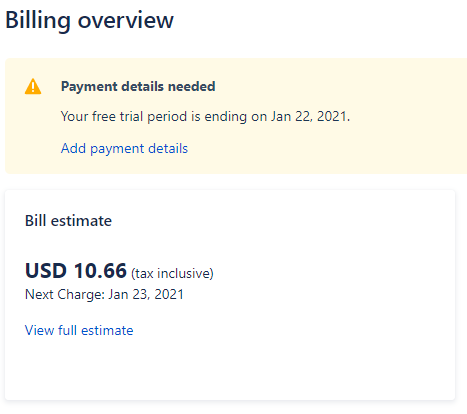Image resolution: width=467 pixels, height=414 pixels.
Task: Click the Jan 23, 2021 charge date
Action: [x=146, y=294]
